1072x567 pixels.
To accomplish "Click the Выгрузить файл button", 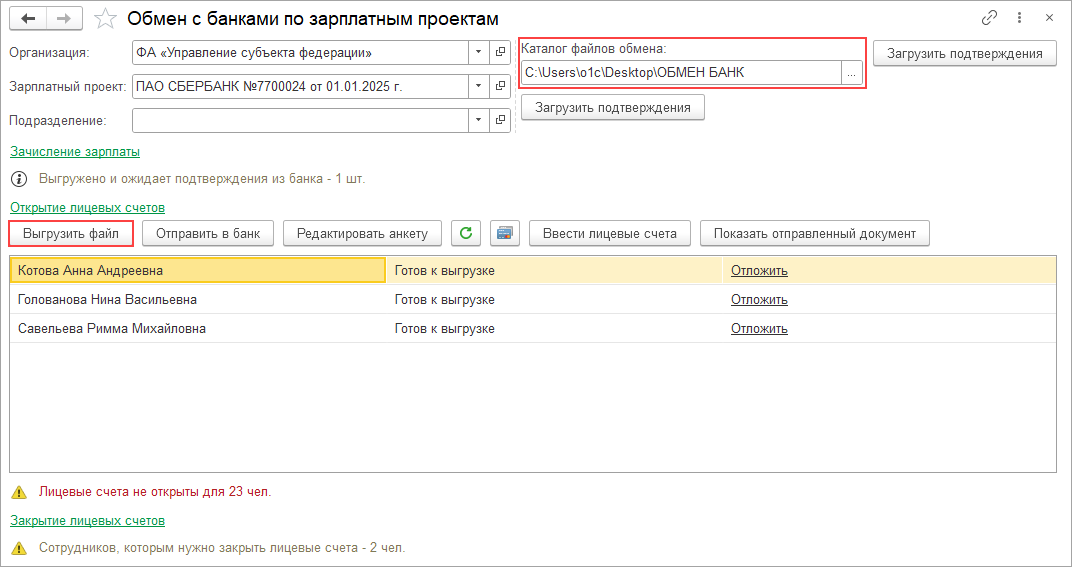I will [x=71, y=233].
